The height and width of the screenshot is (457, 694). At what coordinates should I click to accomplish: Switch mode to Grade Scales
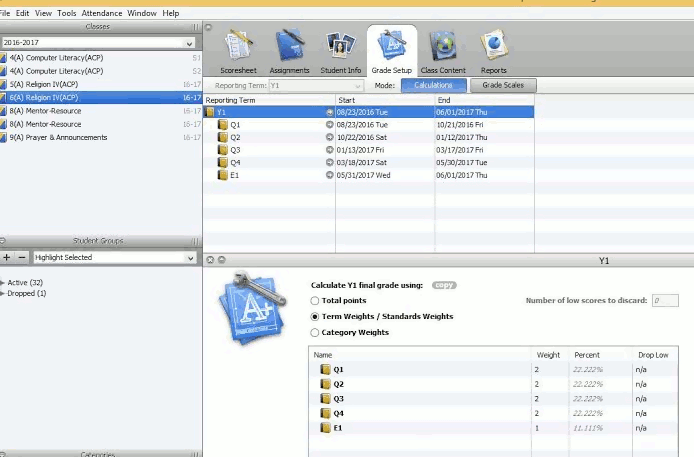pyautogui.click(x=503, y=85)
